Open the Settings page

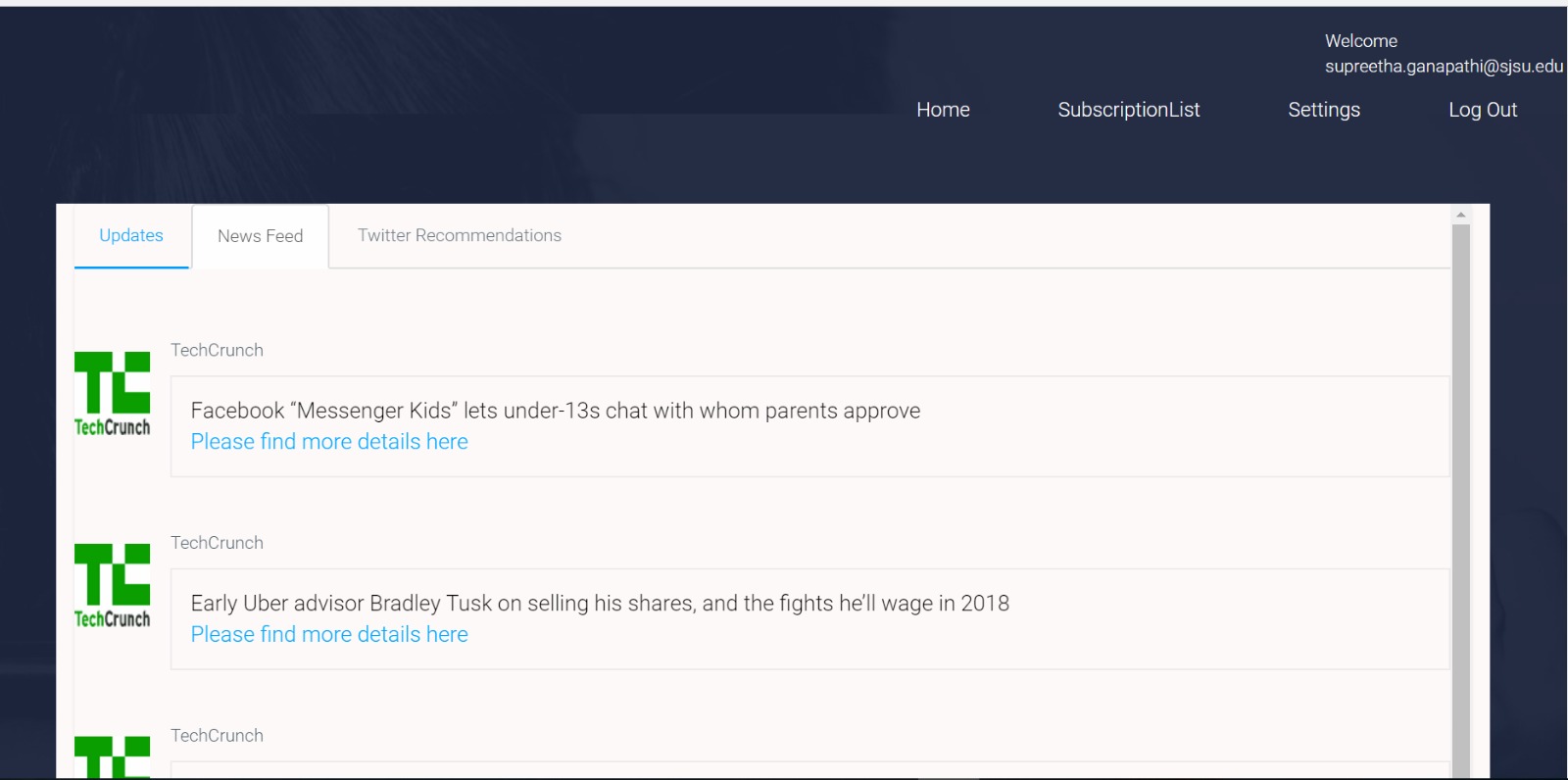pos(1324,110)
